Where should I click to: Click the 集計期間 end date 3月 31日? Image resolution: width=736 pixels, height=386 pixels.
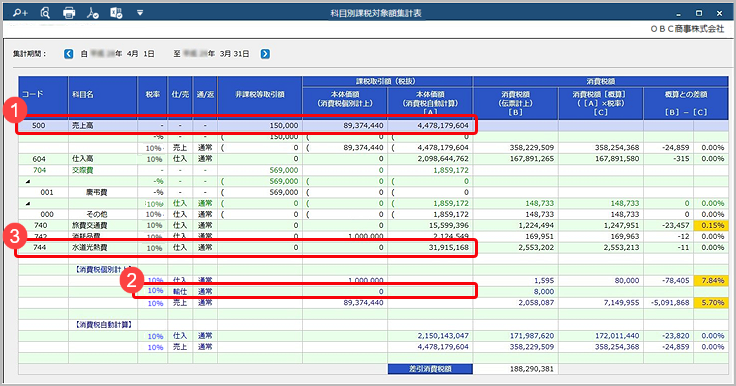click(x=235, y=54)
